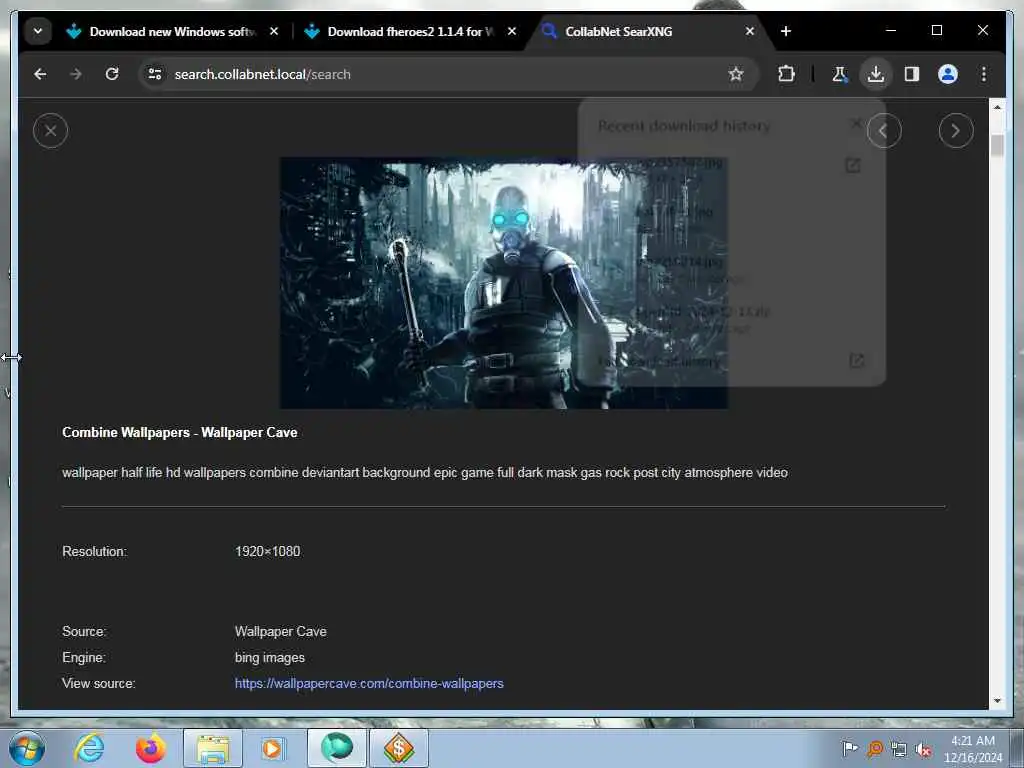The height and width of the screenshot is (768, 1024).
Task: Click the bing images engine value
Action: click(270, 657)
